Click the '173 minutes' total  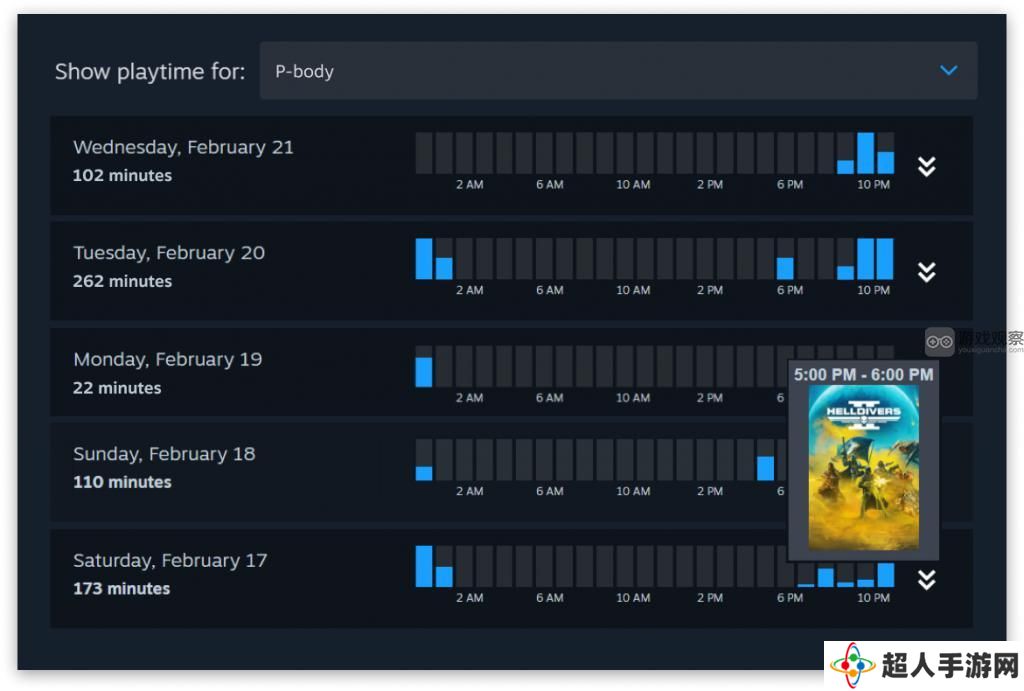tap(122, 588)
